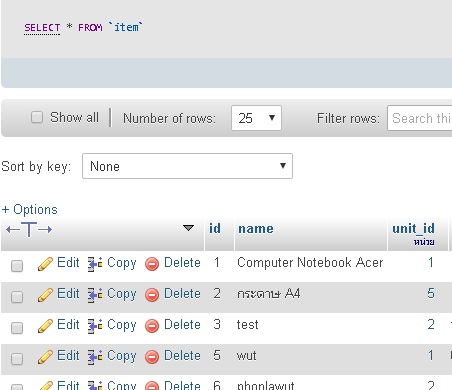Click the pencil Edit icon in the A4 row

(x=45, y=295)
